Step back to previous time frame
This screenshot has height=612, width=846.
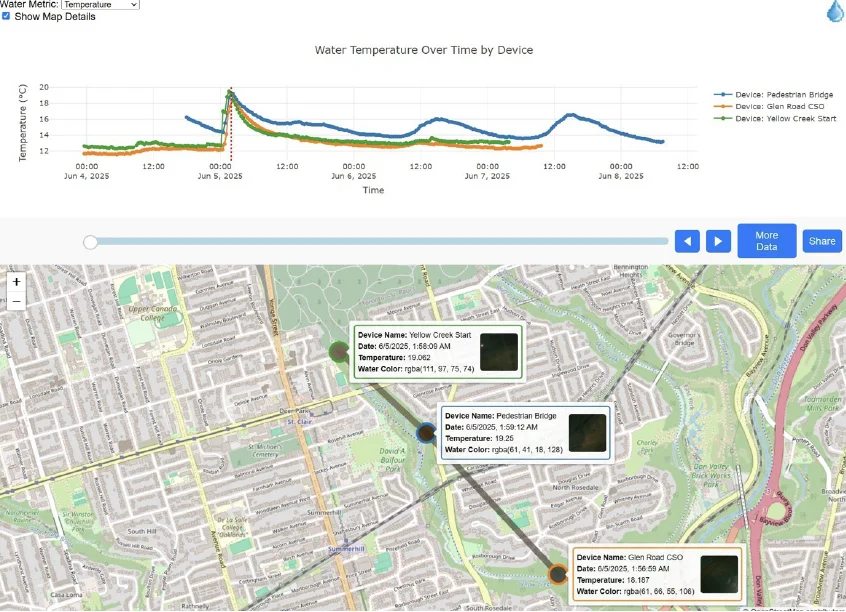click(687, 241)
